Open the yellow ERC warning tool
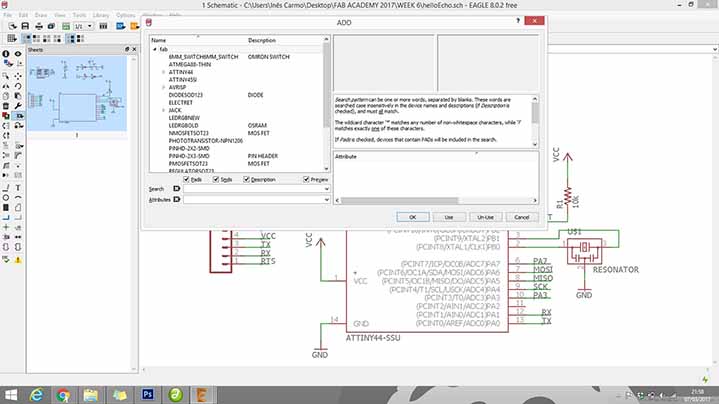The width and height of the screenshot is (719, 404). pos(18,260)
